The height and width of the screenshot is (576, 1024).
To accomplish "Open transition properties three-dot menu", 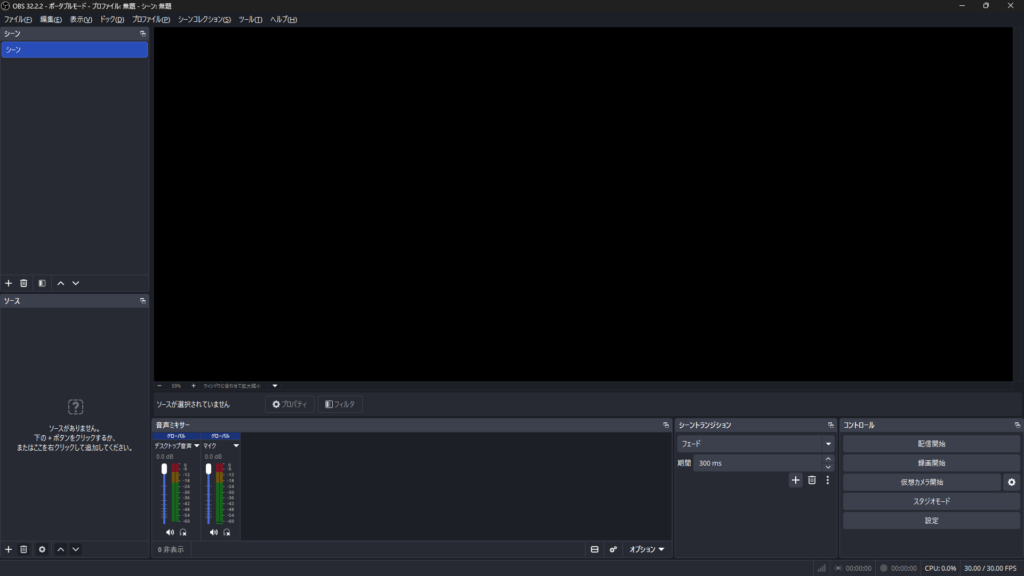I will point(827,481).
